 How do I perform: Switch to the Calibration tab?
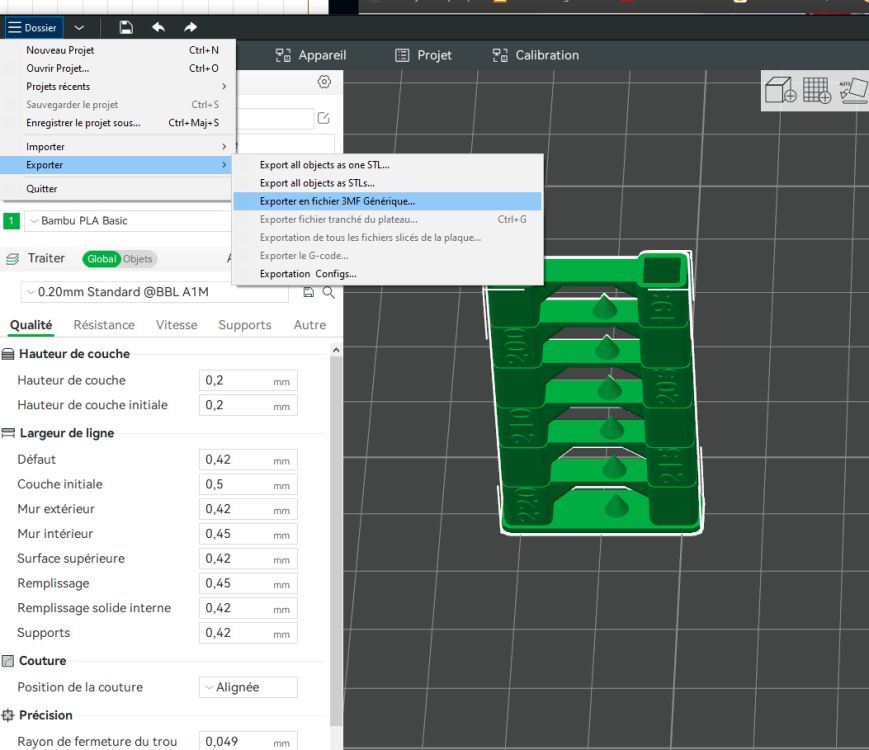point(536,56)
